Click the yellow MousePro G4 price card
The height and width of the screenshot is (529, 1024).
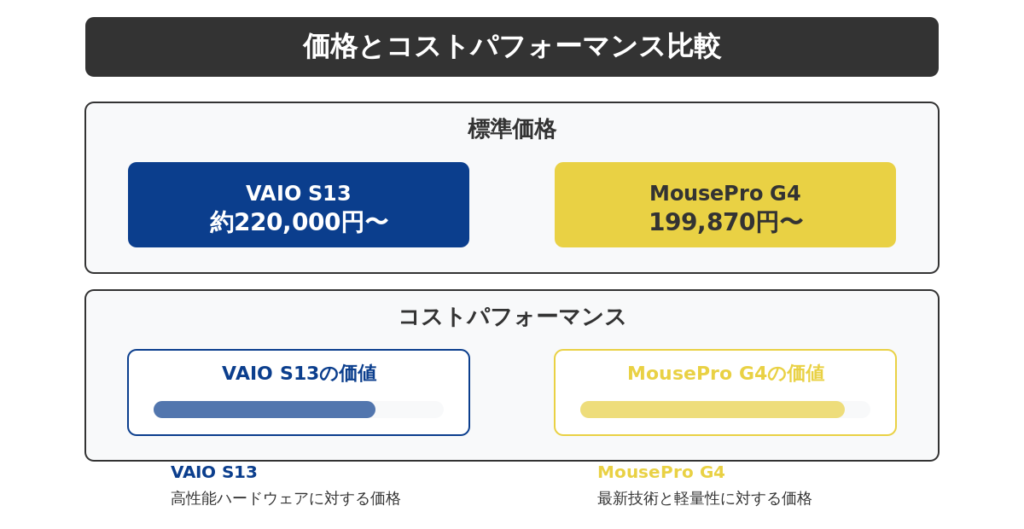pos(725,205)
